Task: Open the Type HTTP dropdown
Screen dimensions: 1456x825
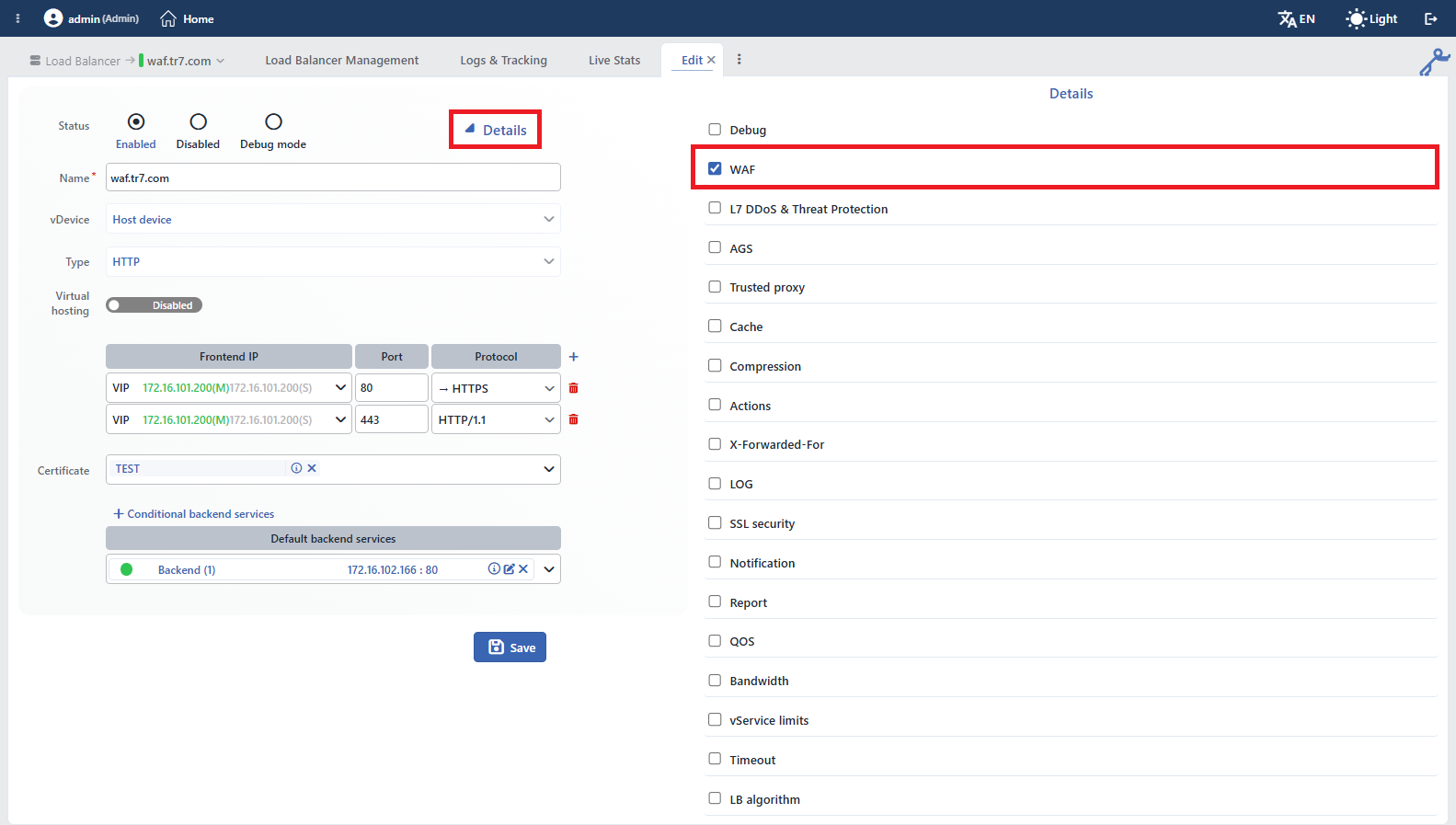Action: click(x=333, y=261)
